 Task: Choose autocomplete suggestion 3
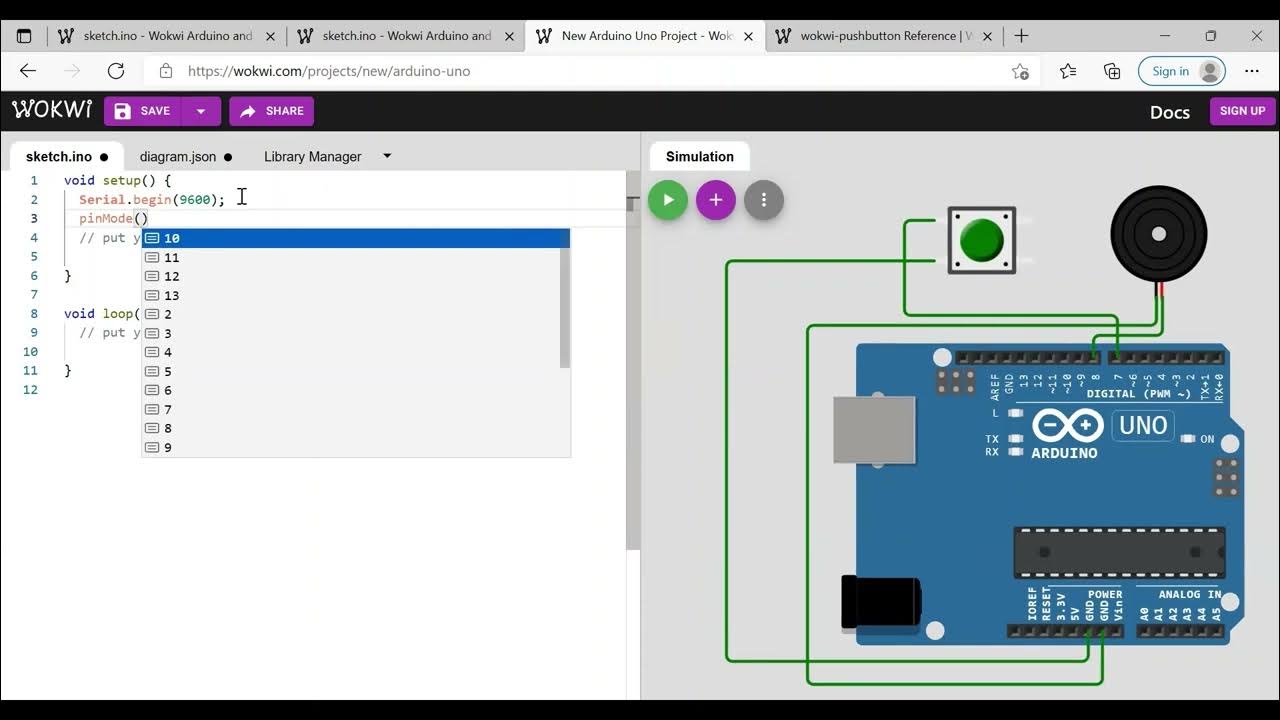coord(356,333)
